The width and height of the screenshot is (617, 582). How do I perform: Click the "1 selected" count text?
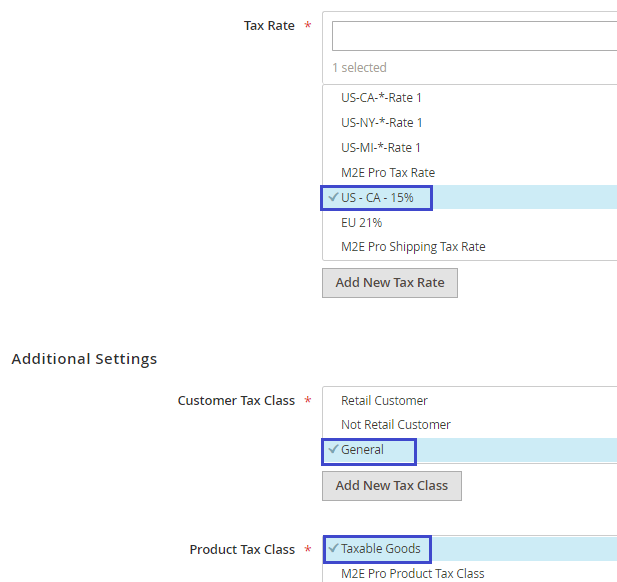pyautogui.click(x=359, y=68)
